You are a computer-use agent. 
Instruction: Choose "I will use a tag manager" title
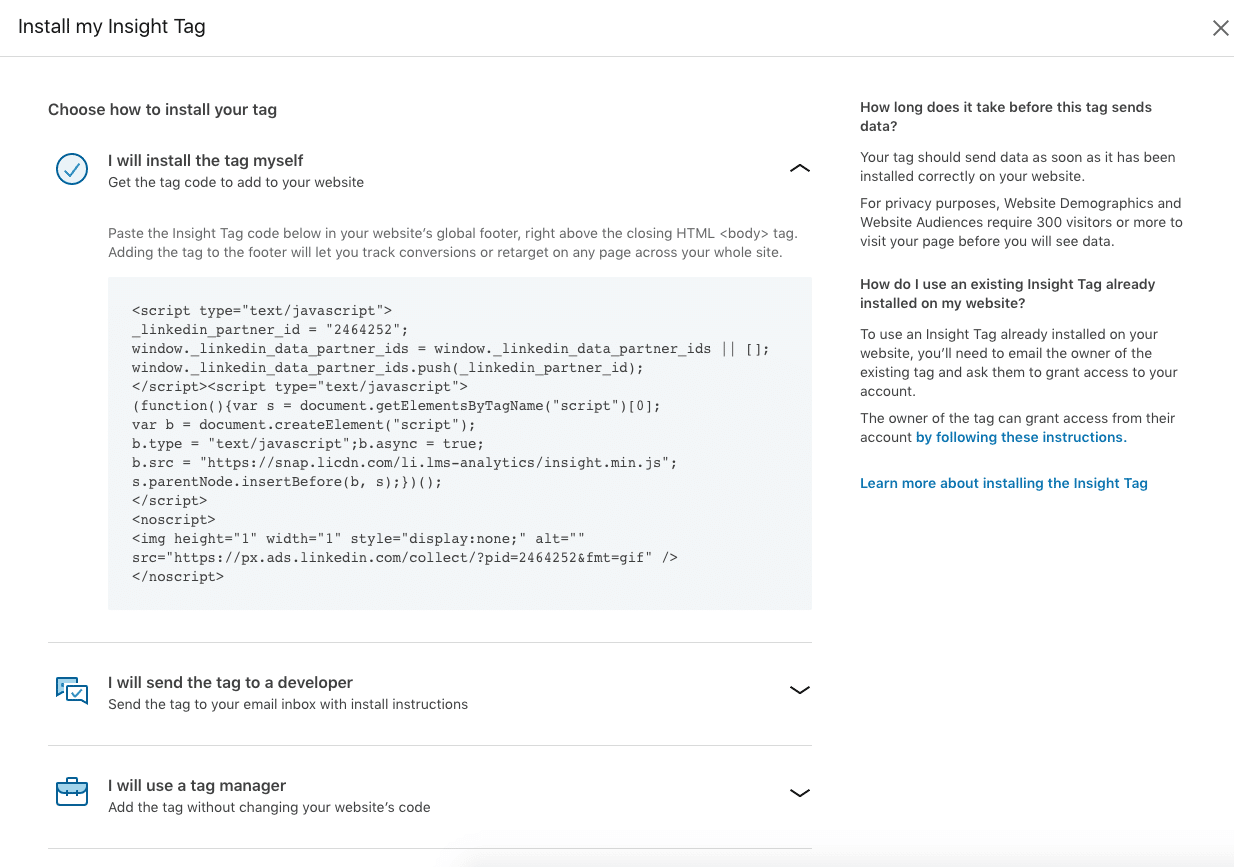(197, 785)
